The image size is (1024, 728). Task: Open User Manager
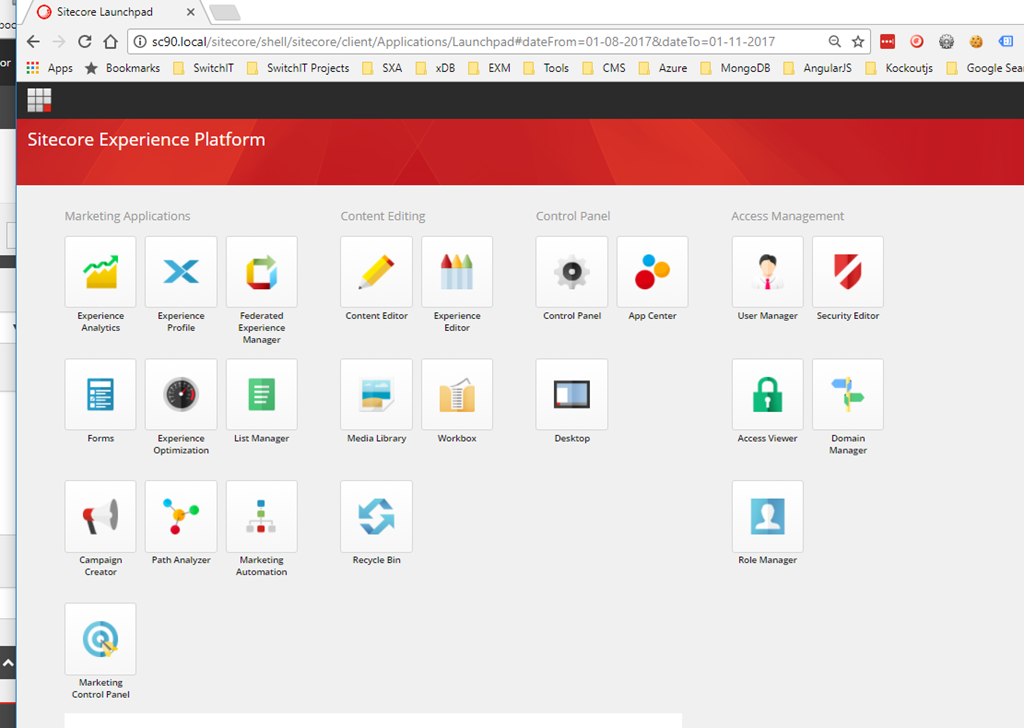click(767, 272)
